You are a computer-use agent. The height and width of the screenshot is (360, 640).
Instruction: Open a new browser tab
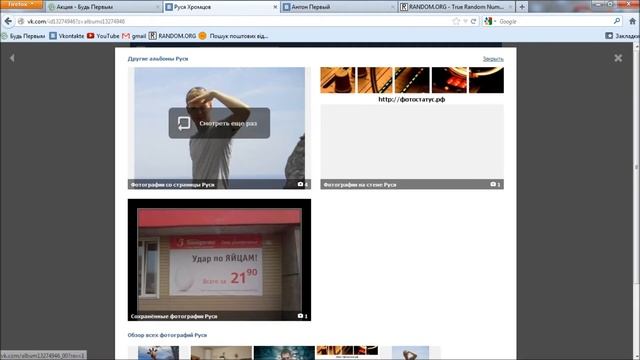tap(522, 7)
